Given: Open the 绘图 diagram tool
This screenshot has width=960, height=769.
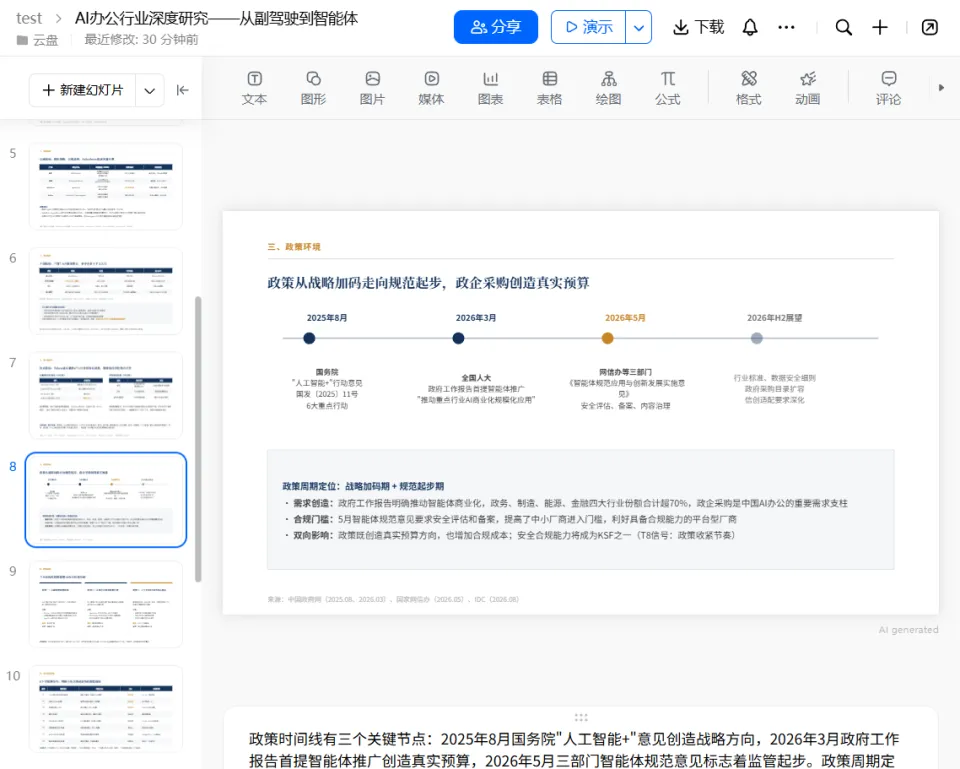Looking at the screenshot, I should click(609, 89).
